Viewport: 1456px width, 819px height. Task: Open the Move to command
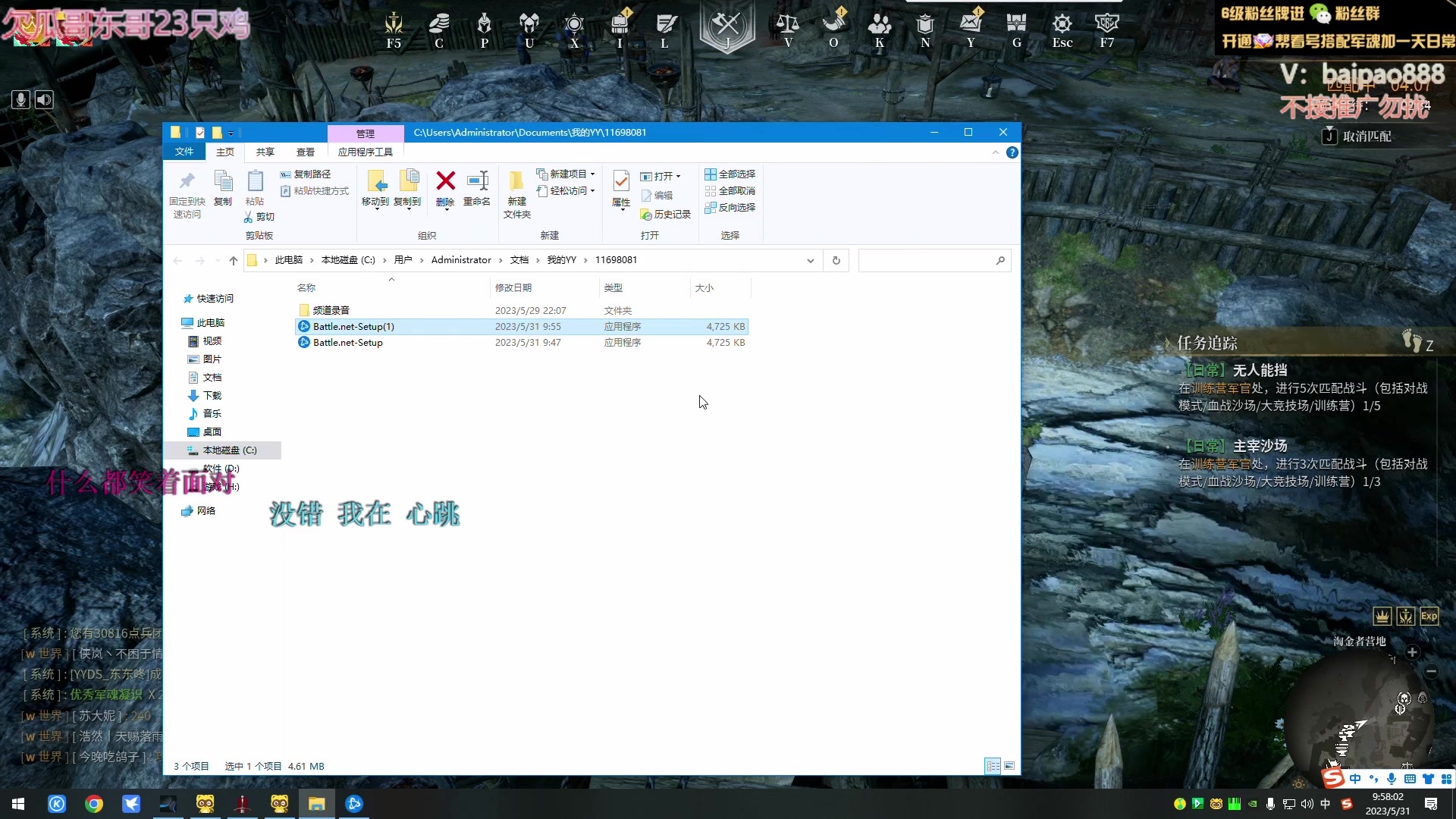375,189
